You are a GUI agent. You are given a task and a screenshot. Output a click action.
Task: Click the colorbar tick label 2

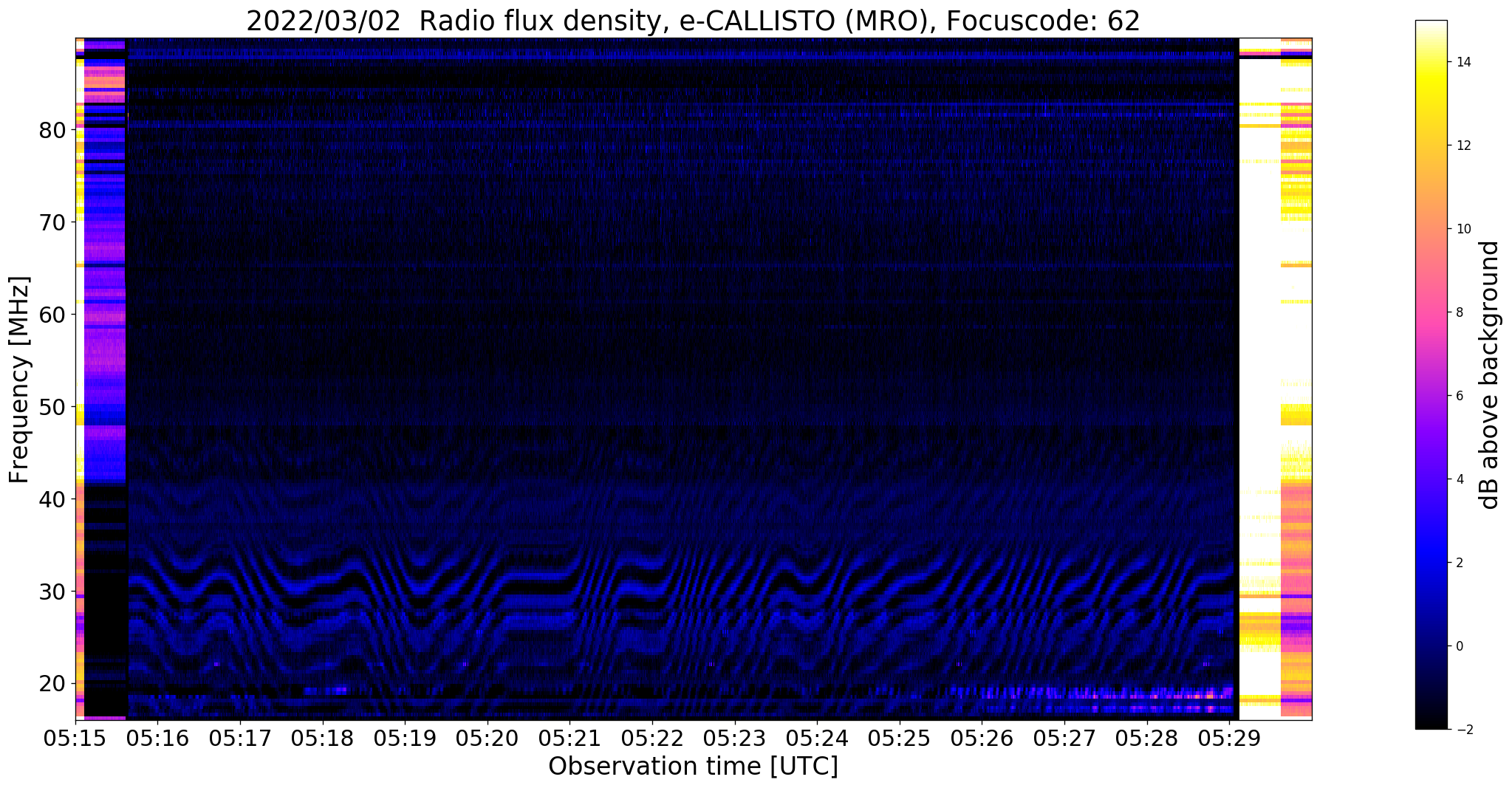(x=1459, y=563)
